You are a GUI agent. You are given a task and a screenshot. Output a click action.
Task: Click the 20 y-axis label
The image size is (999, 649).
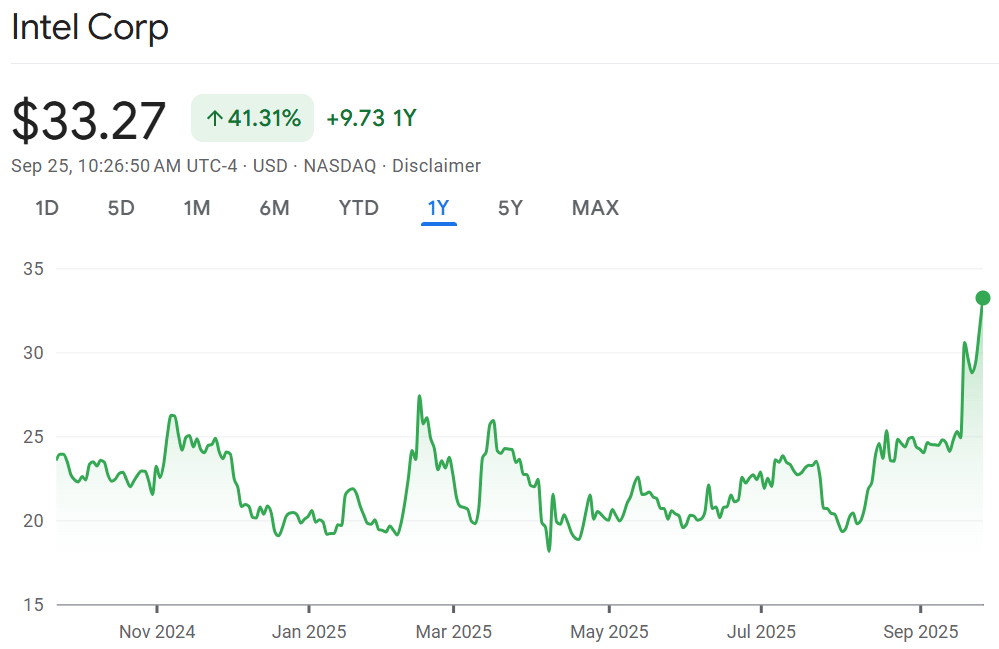click(33, 521)
